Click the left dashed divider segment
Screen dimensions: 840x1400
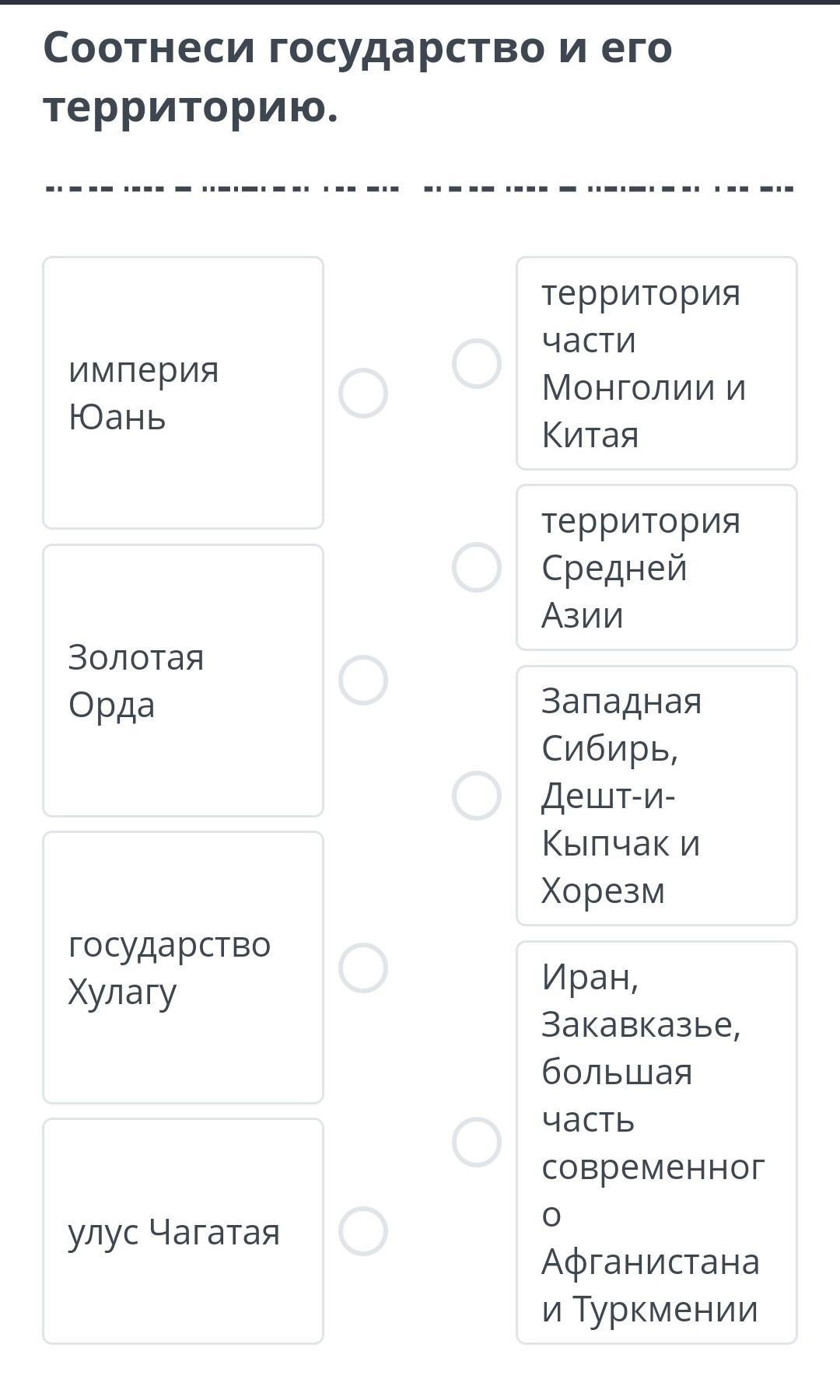(222, 188)
